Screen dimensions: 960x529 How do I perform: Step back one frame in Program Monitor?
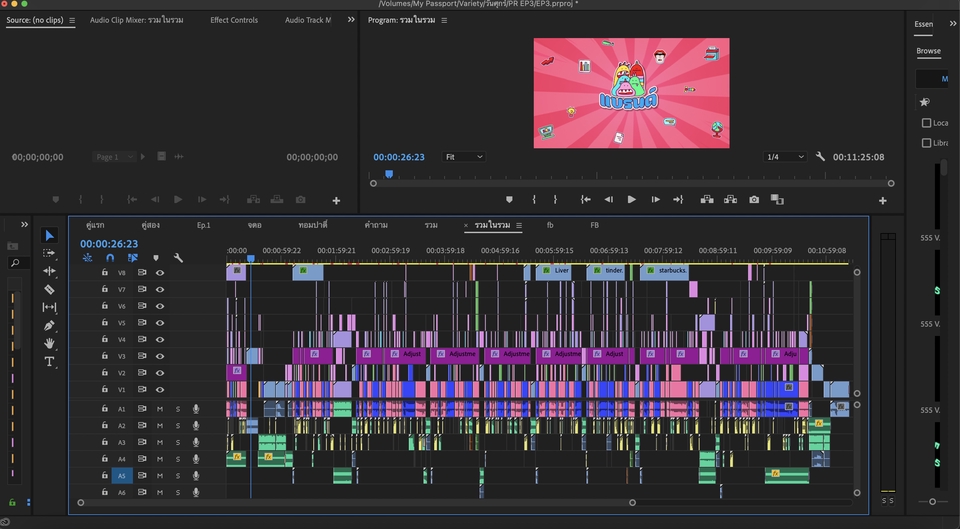coord(609,200)
